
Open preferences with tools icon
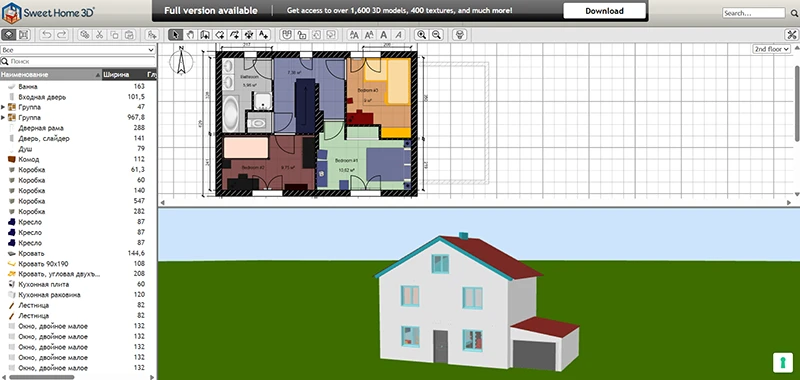(x=791, y=35)
